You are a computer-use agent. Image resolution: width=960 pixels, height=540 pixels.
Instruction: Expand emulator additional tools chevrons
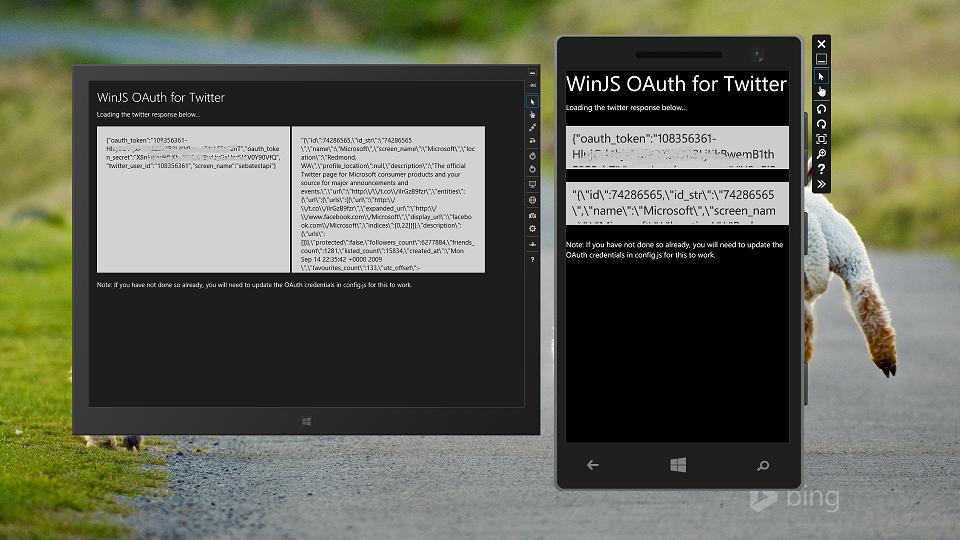[x=821, y=184]
